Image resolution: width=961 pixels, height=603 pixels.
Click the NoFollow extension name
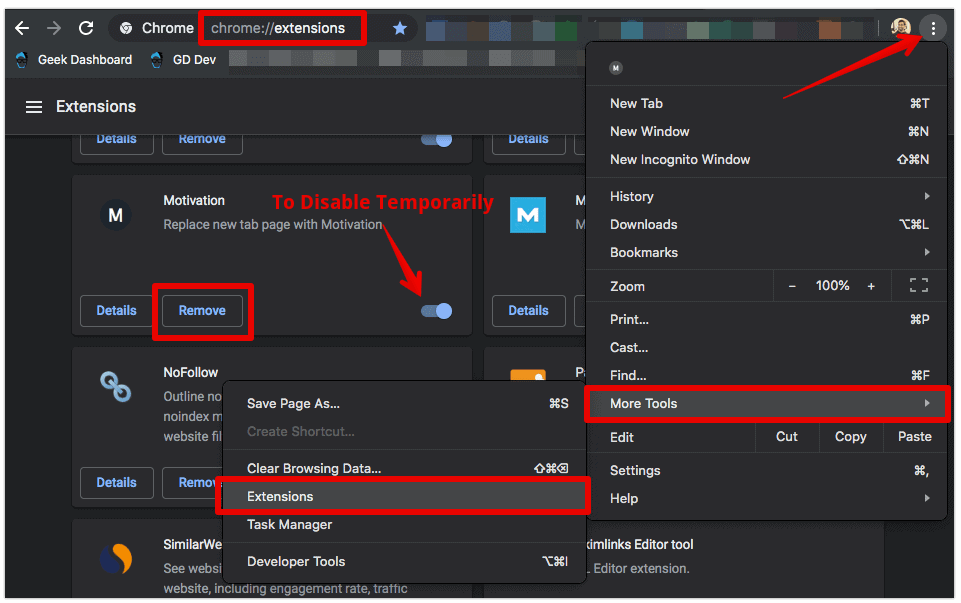tap(191, 373)
